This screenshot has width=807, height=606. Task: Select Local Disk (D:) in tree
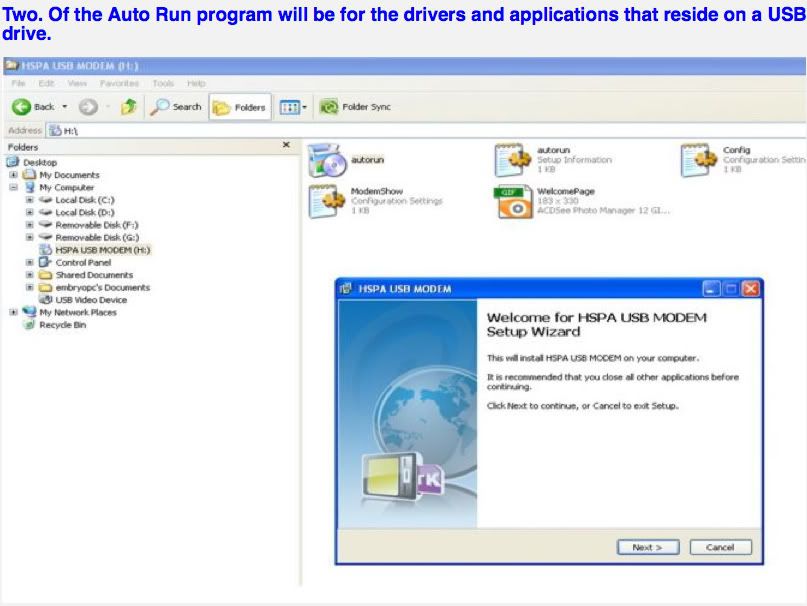point(77,212)
